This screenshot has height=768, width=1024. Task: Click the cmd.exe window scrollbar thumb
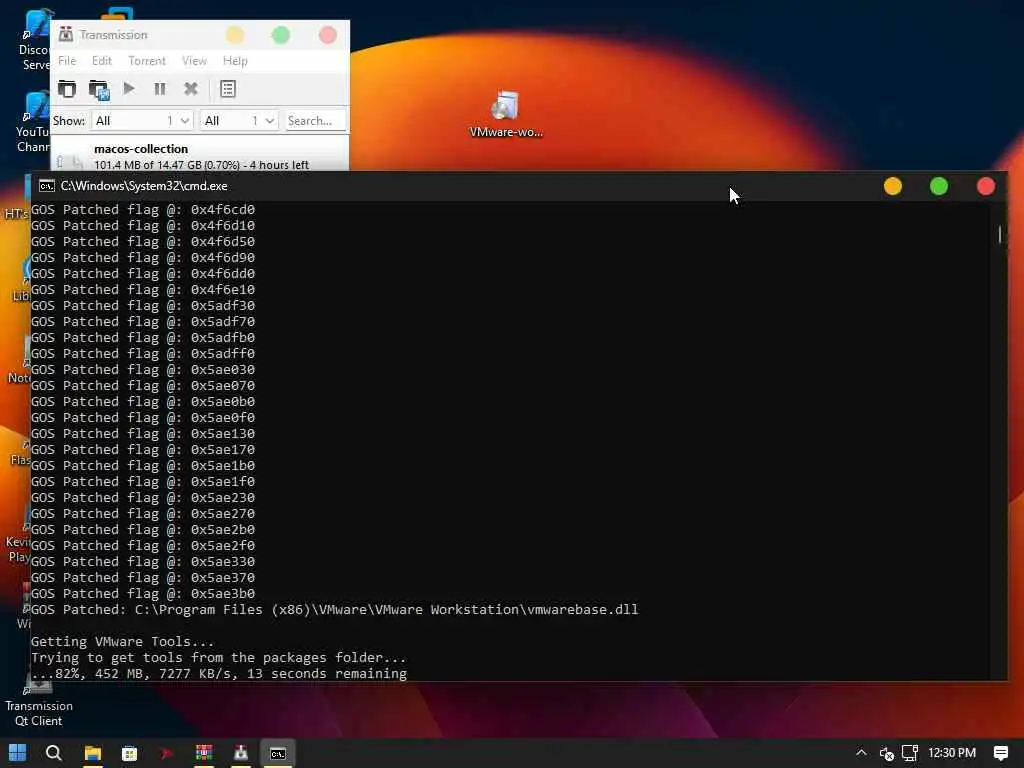[x=999, y=234]
